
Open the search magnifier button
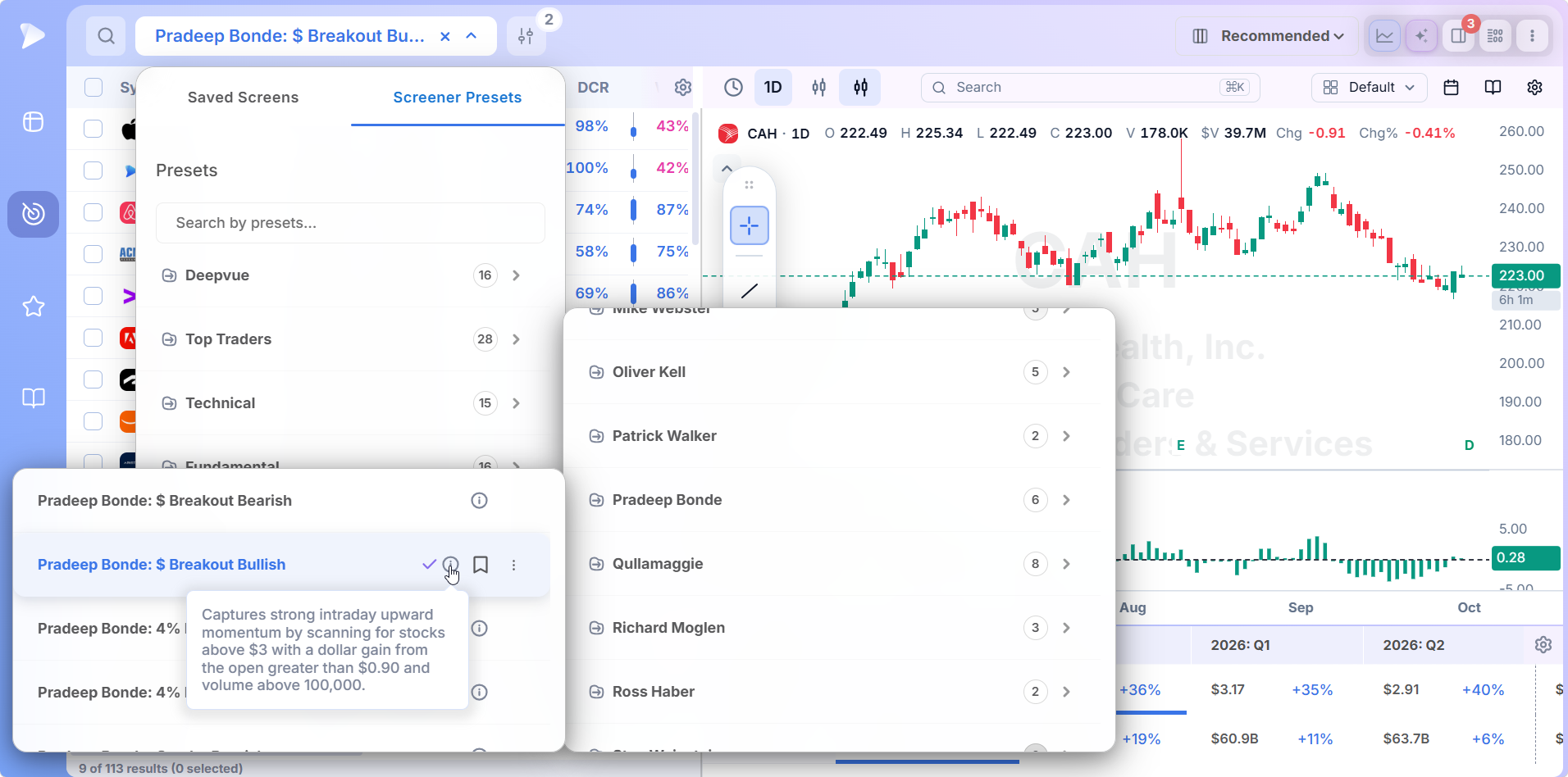tap(106, 36)
